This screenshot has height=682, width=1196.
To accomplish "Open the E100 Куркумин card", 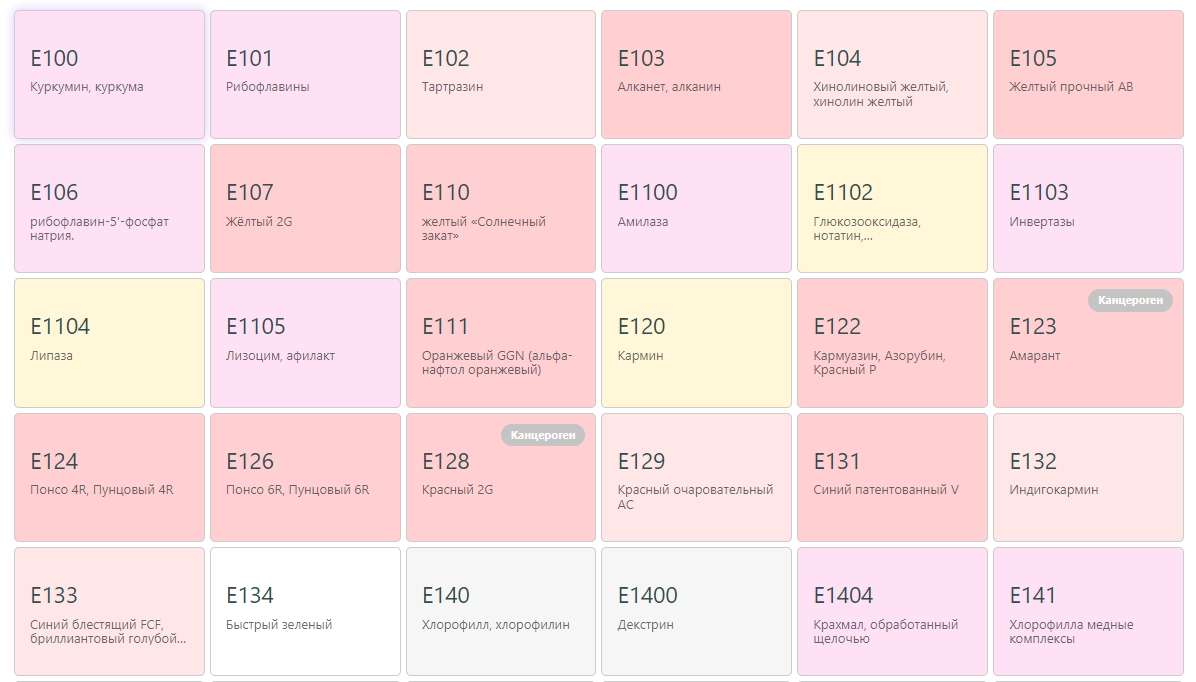I will tap(109, 74).
